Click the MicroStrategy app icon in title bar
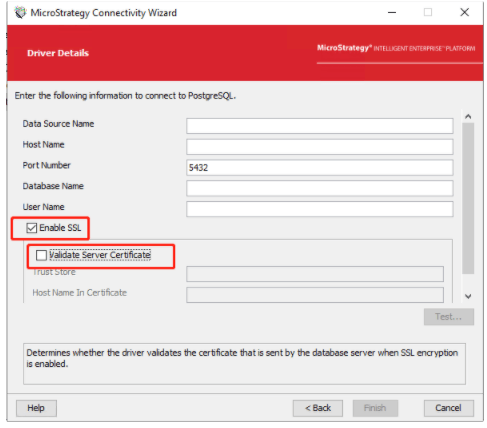This screenshot has width=487, height=428. (x=20, y=13)
